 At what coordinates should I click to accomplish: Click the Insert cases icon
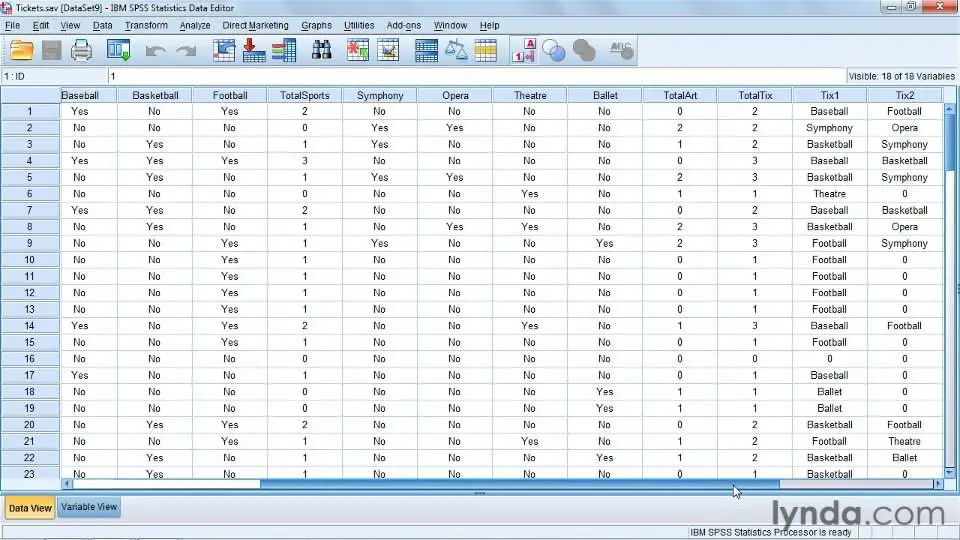click(x=358, y=50)
